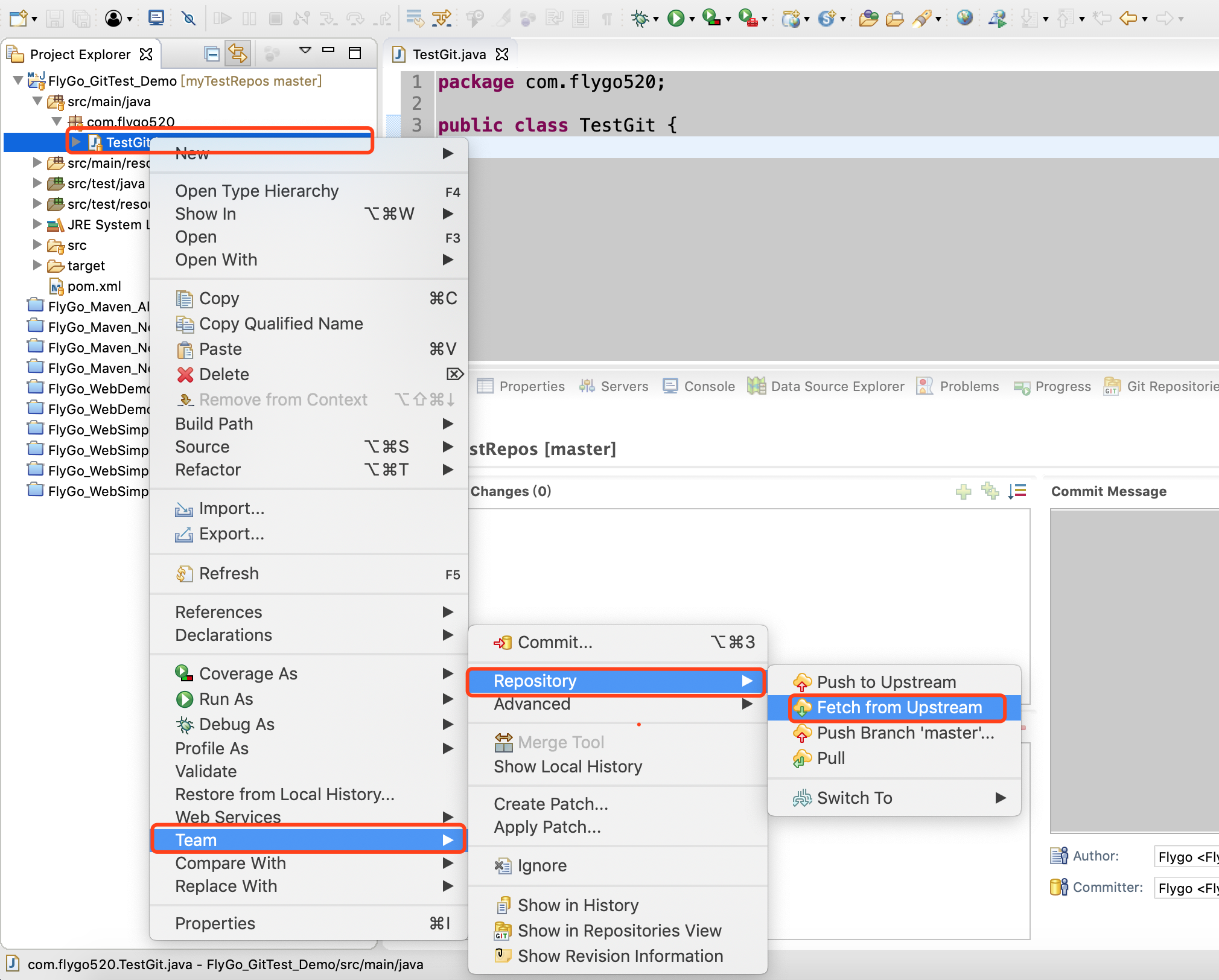Screen dimensions: 1219x980
Task: Choose Pull from the Repository submenu
Action: [830, 758]
